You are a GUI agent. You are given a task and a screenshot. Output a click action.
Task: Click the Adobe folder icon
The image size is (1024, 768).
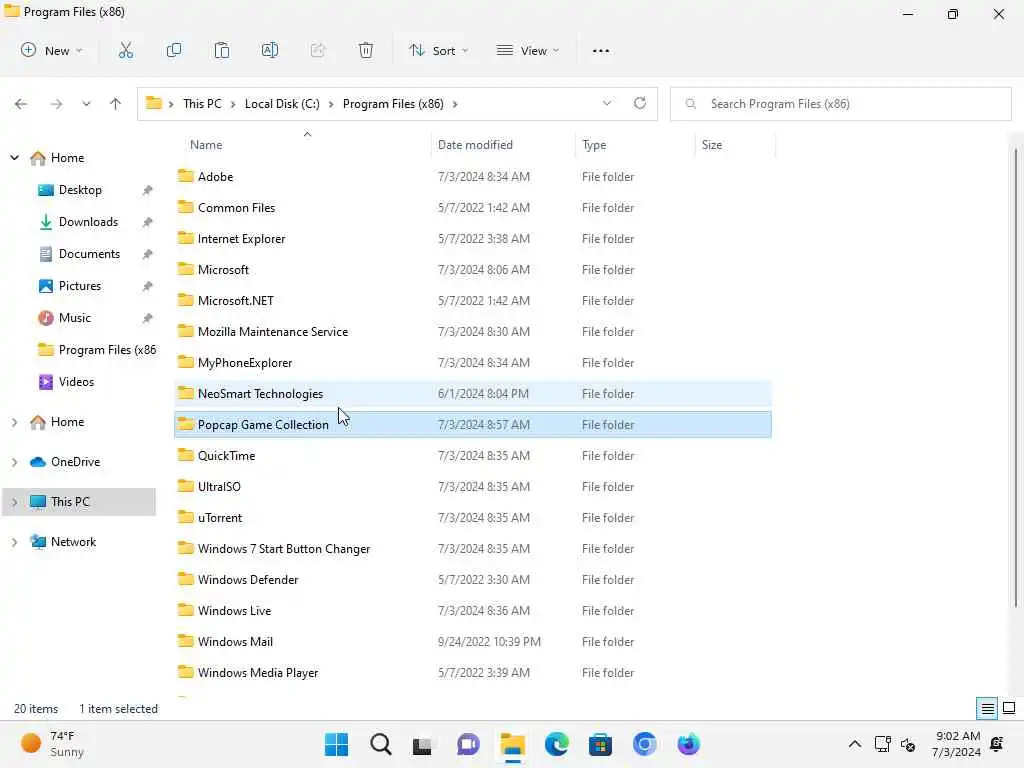(x=186, y=176)
